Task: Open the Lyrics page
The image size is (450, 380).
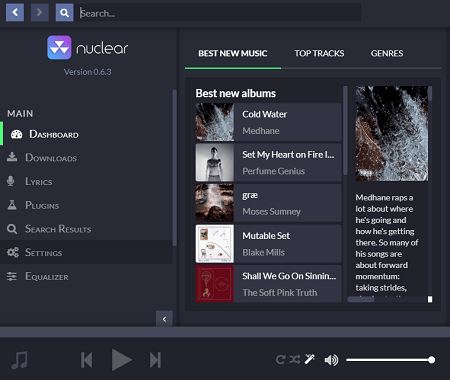Action: (x=87, y=181)
